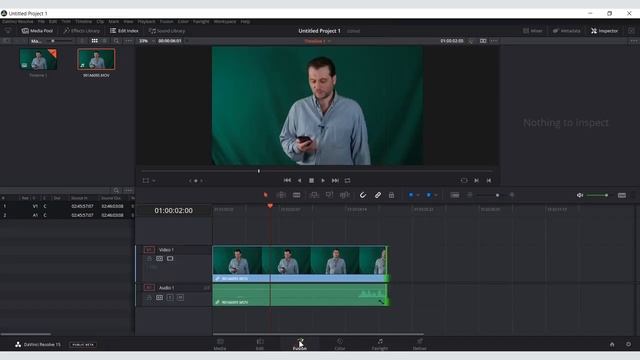Toggle the position lock padlock icon

391,195
